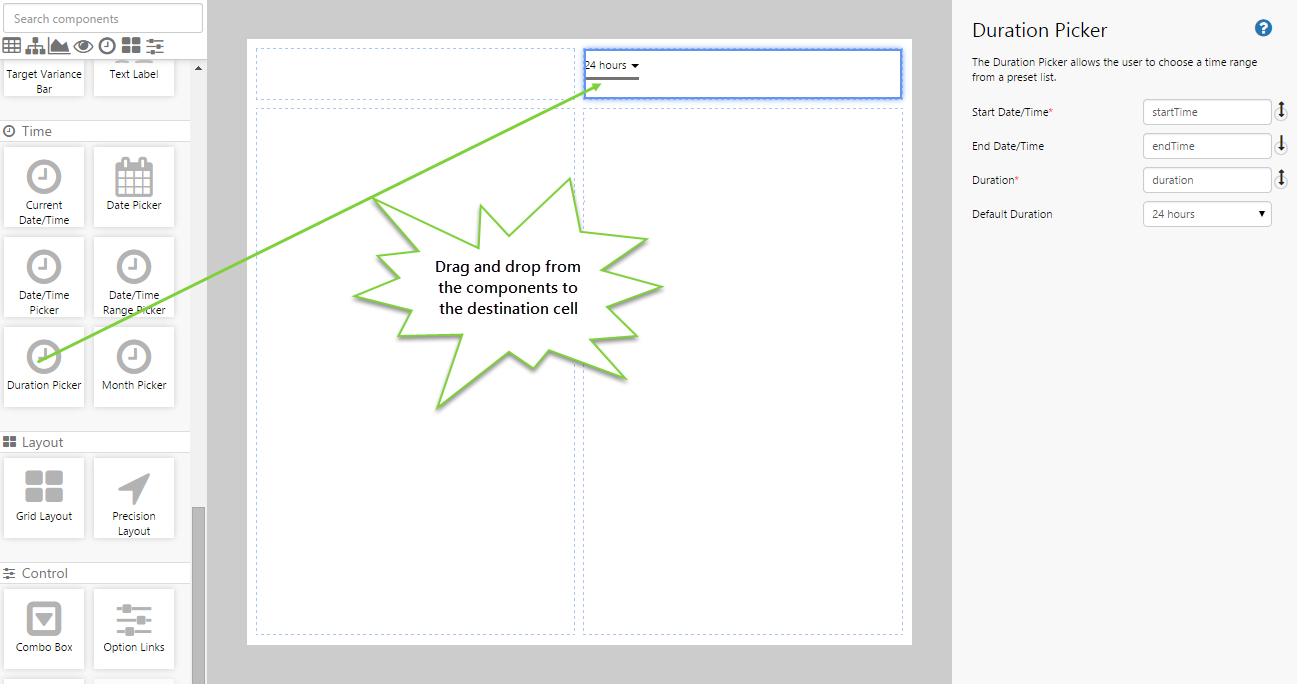Select the Date Picker component
The width and height of the screenshot is (1298, 684).
pyautogui.click(x=134, y=186)
